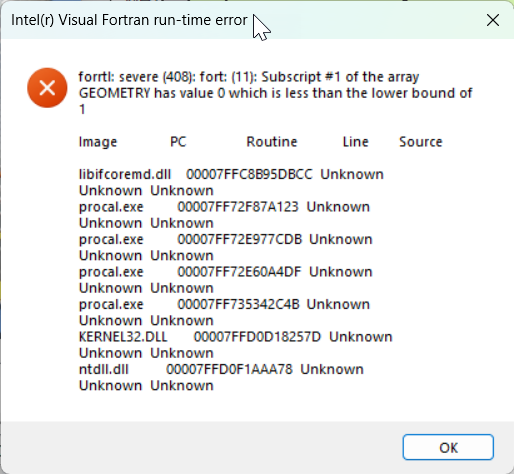
Task: Click the address 00007FF72E60A4DF
Action: point(239,272)
